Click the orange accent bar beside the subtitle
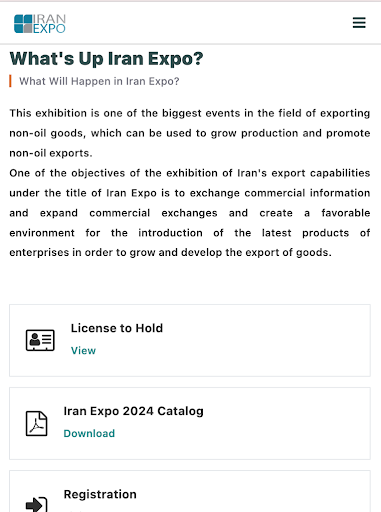Image resolution: width=381 pixels, height=512 pixels. (x=10, y=81)
